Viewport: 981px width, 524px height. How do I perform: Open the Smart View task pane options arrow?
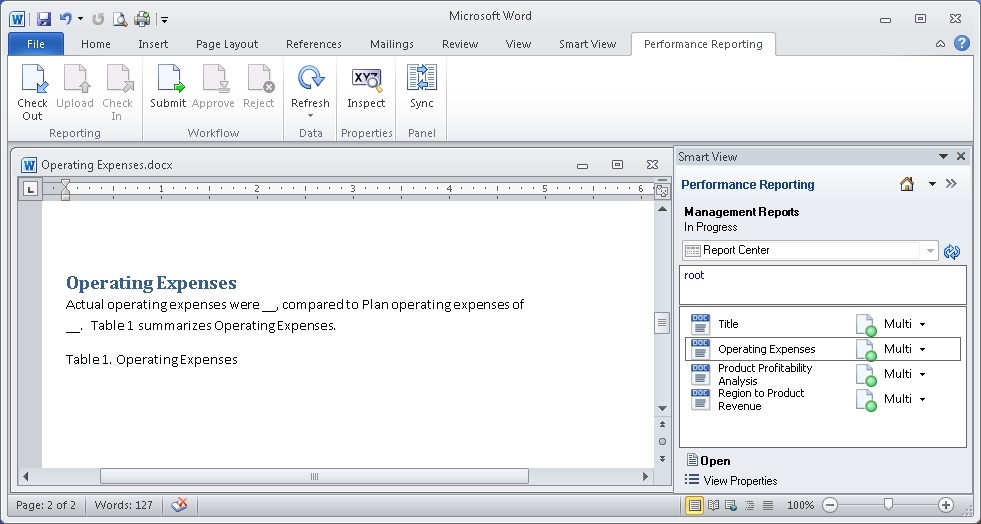click(x=943, y=156)
